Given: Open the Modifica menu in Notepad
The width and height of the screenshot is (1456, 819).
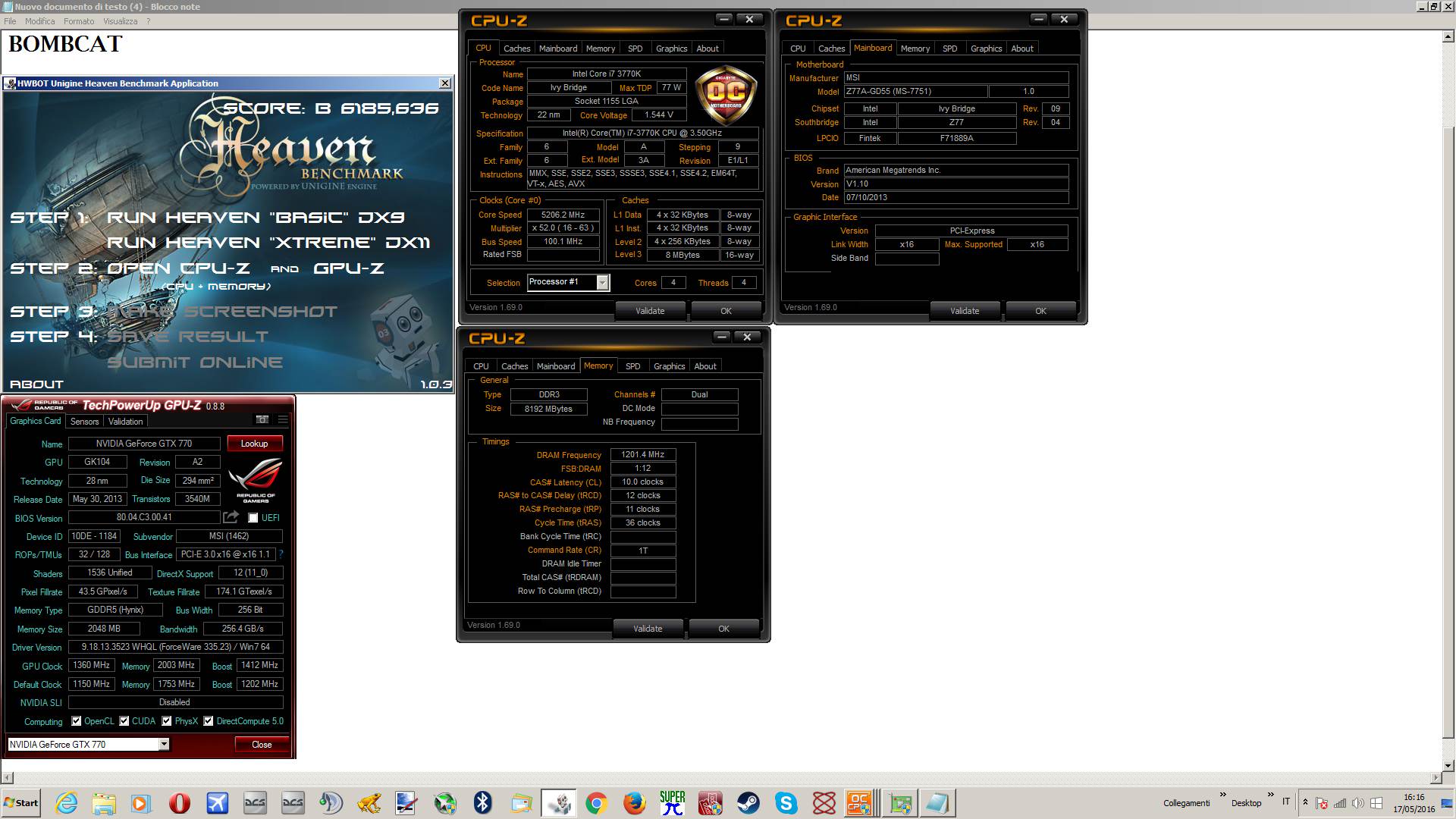Looking at the screenshot, I should point(39,21).
